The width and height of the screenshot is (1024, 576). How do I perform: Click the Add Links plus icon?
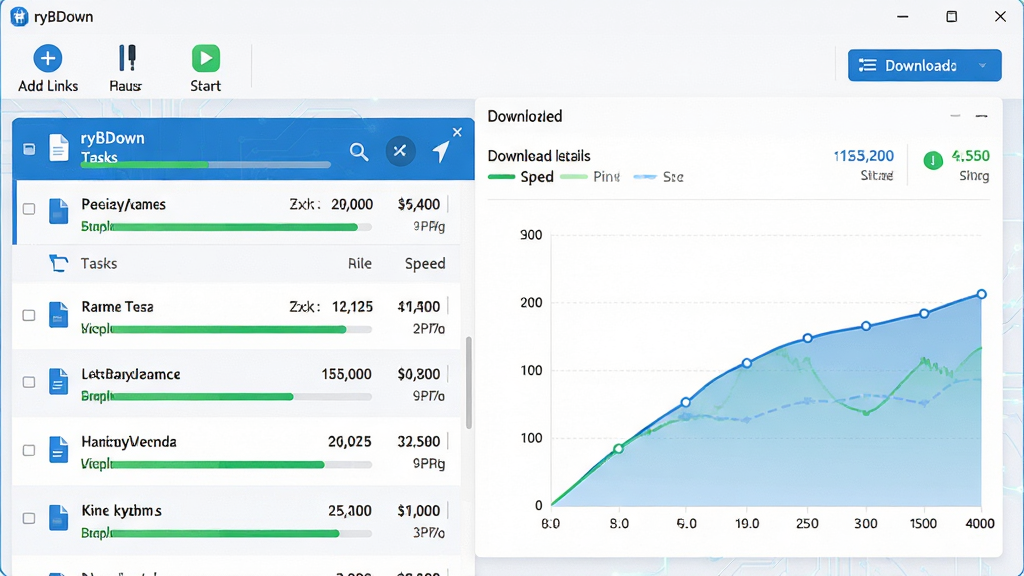tap(48, 58)
